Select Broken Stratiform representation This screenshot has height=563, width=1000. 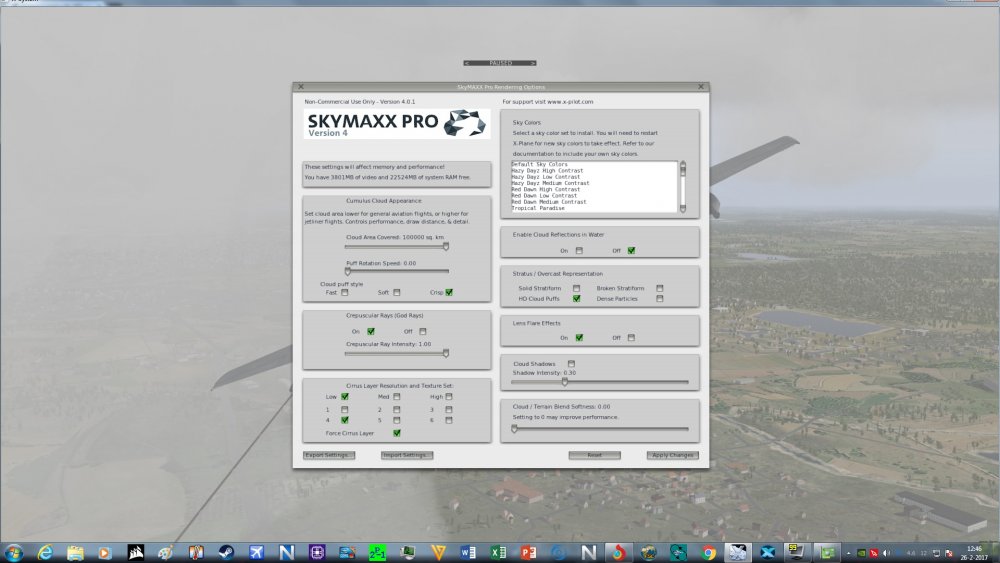tap(659, 288)
